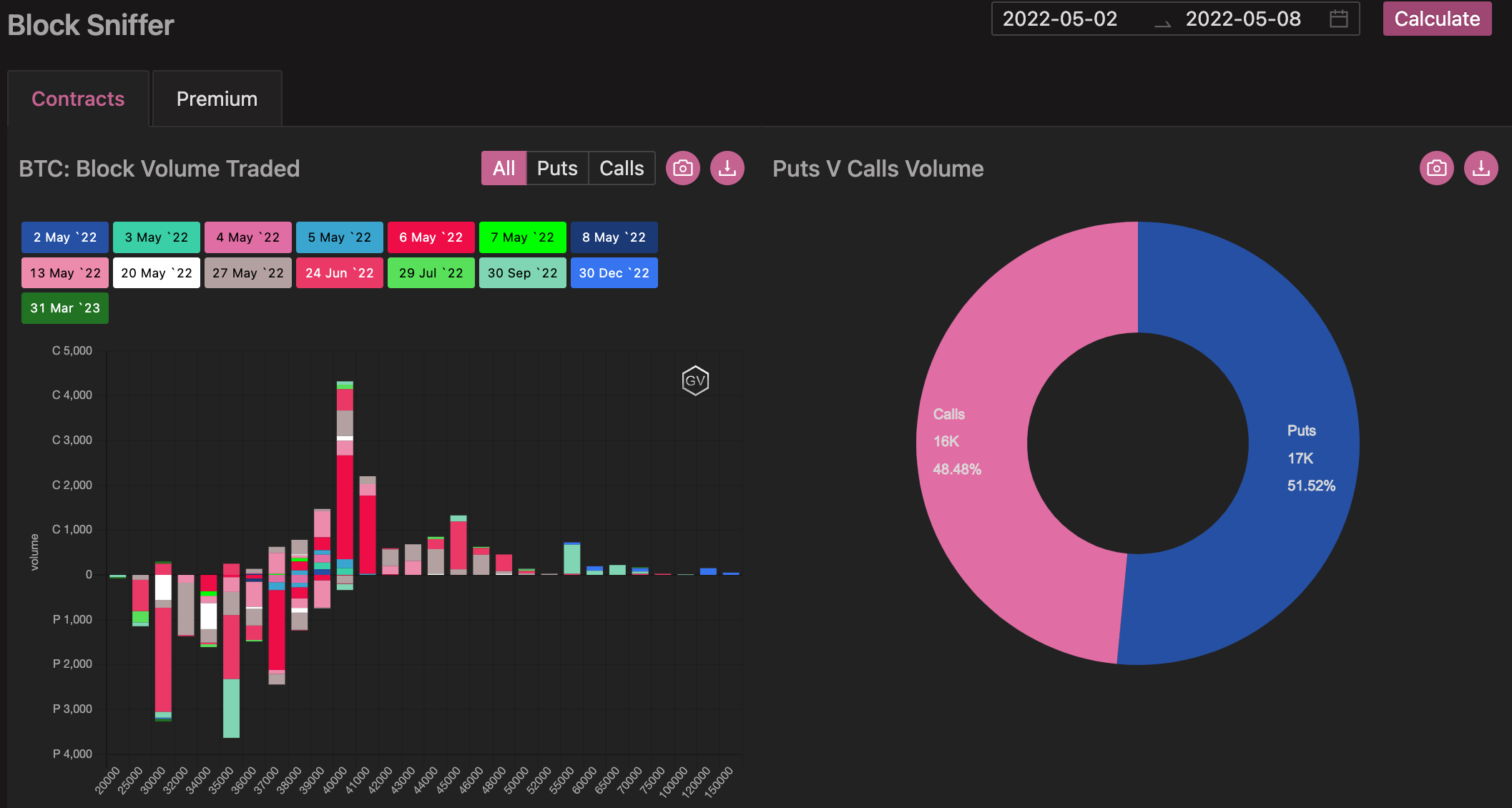Hide the 29 Jul `22 expiry series

pos(431,273)
